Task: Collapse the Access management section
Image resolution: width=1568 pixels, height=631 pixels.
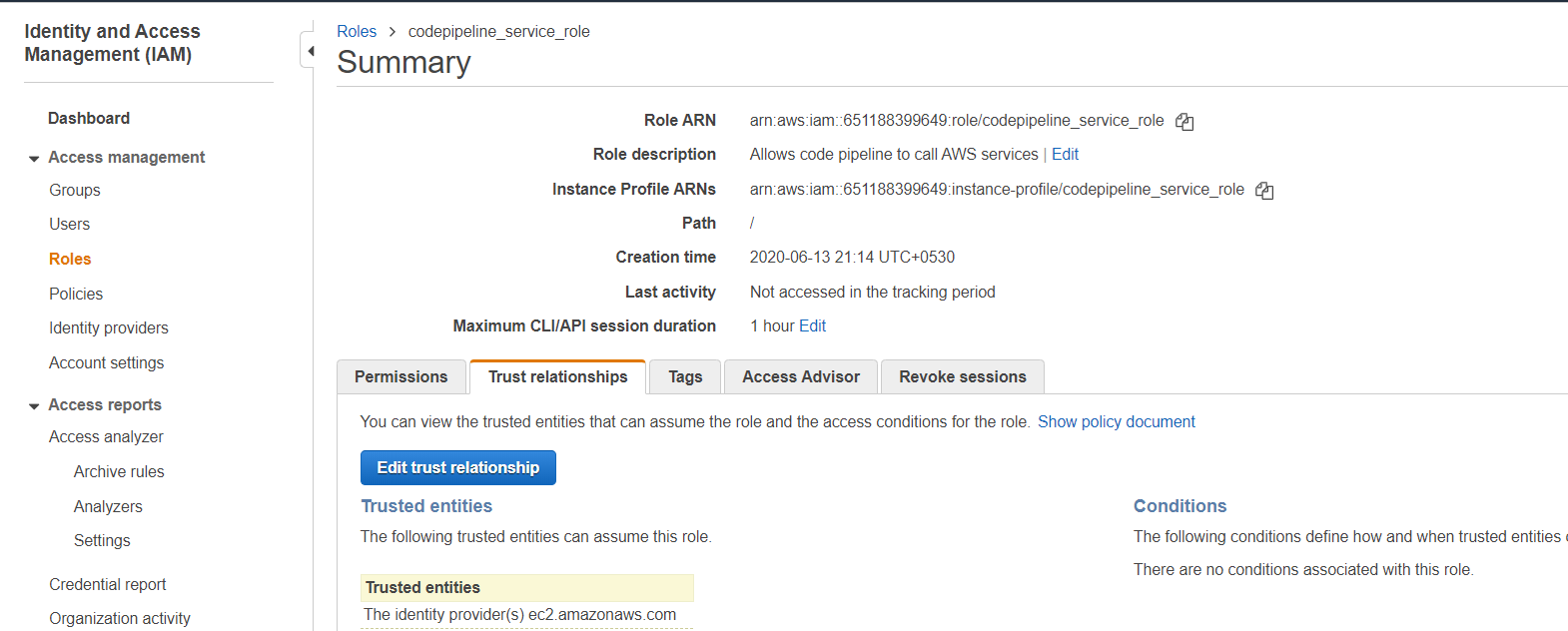Action: pos(34,158)
